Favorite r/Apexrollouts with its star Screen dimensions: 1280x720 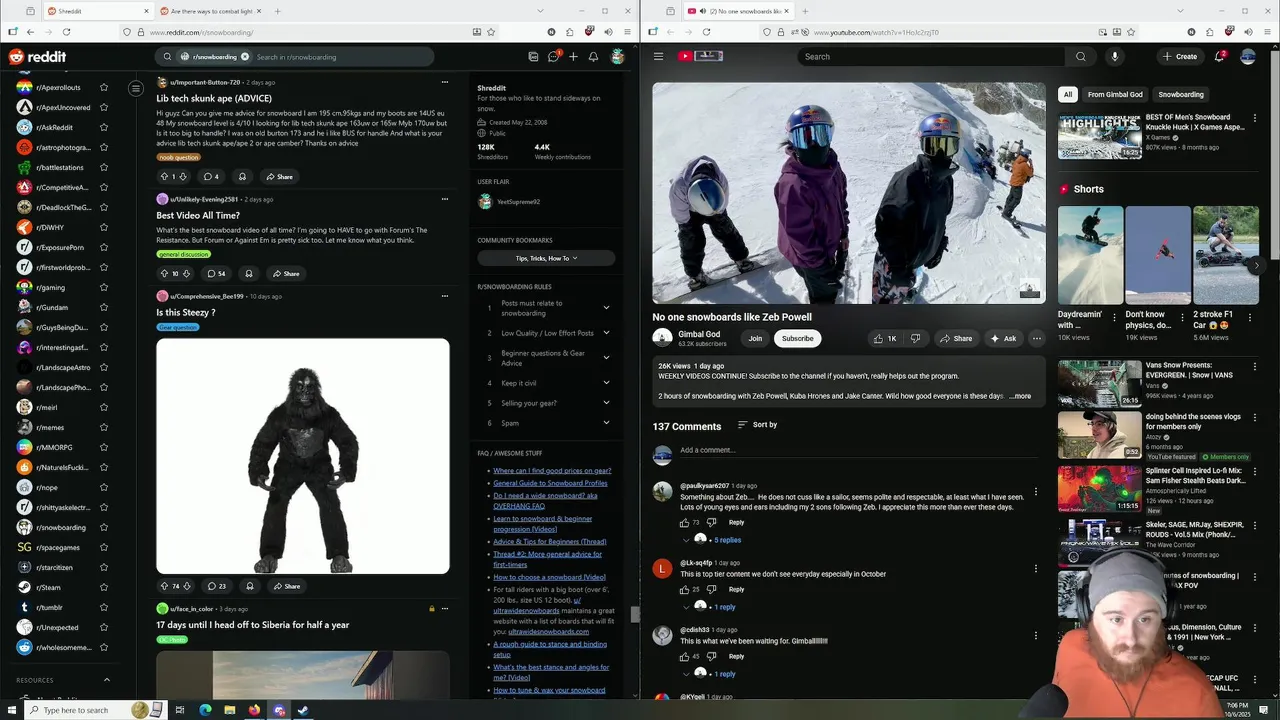point(103,87)
